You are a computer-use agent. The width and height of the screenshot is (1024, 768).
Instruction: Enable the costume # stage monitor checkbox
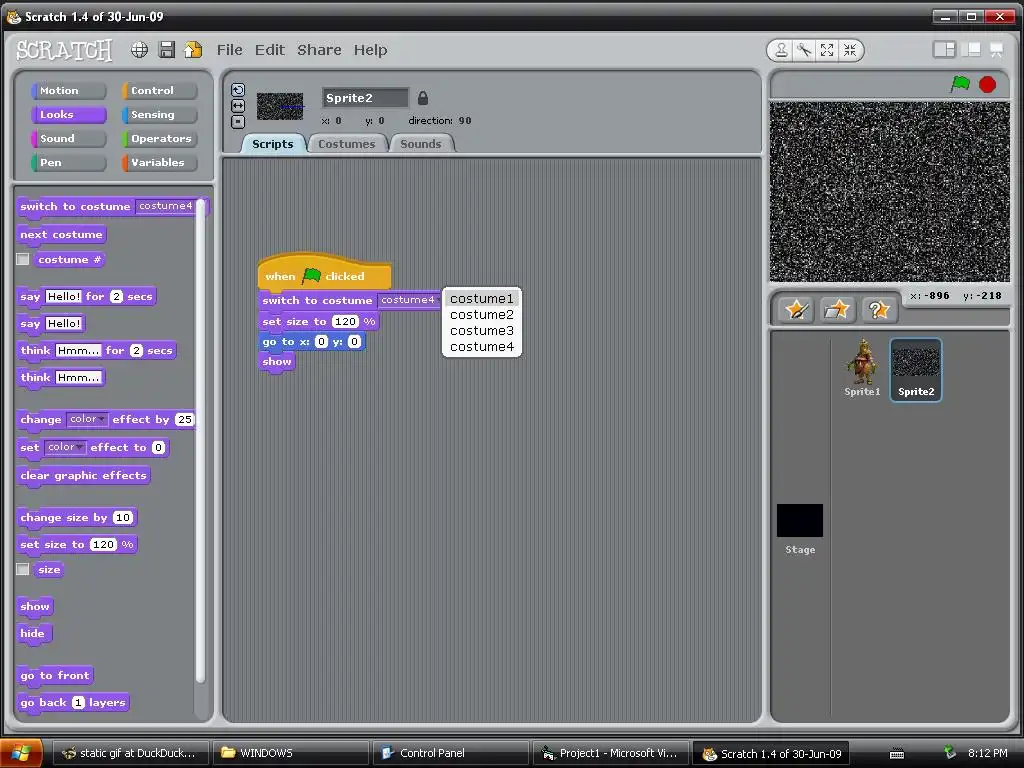click(x=23, y=259)
